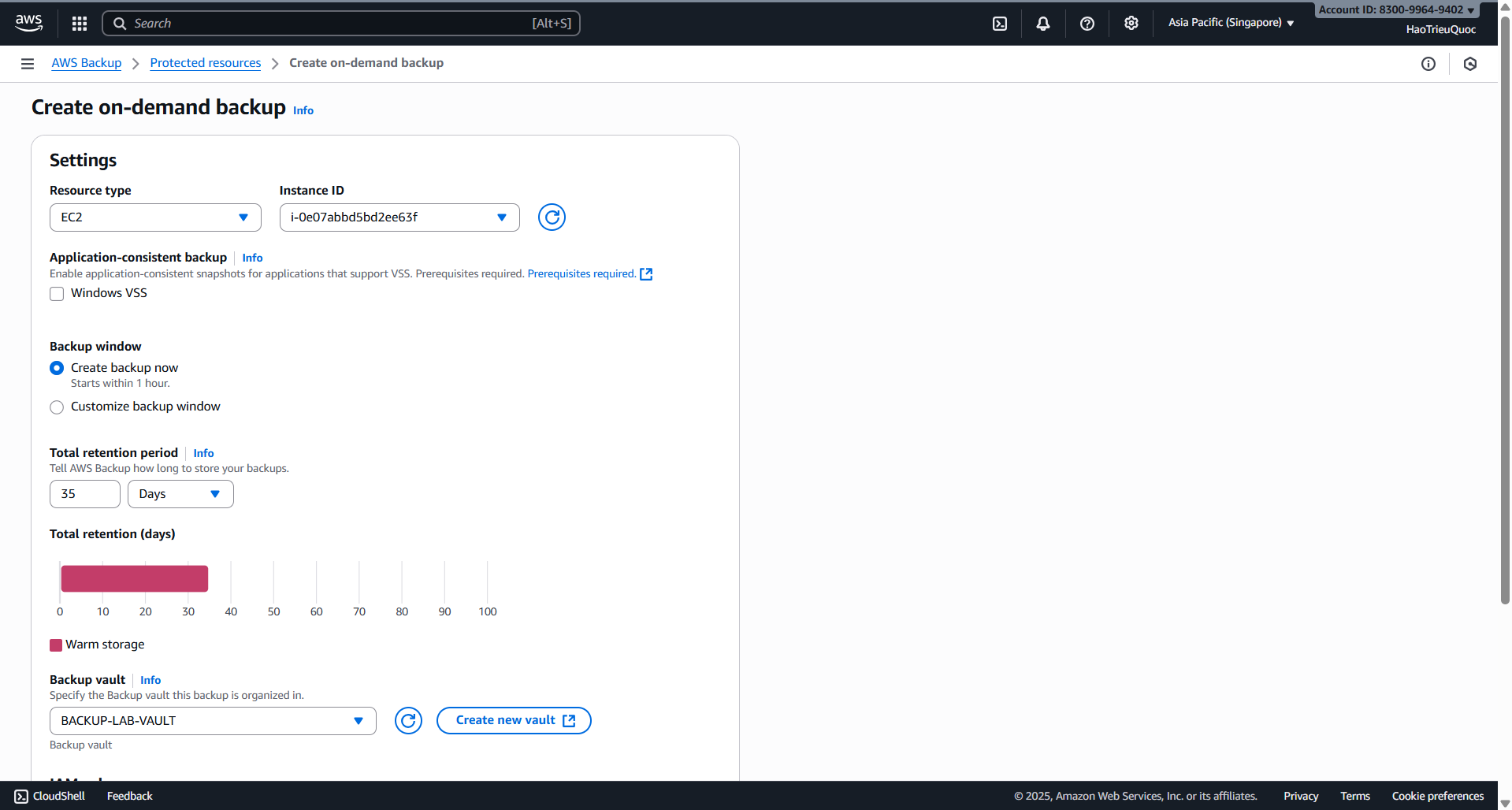Follow the Prerequisites required link
The width and height of the screenshot is (1512, 810).
[x=581, y=273]
